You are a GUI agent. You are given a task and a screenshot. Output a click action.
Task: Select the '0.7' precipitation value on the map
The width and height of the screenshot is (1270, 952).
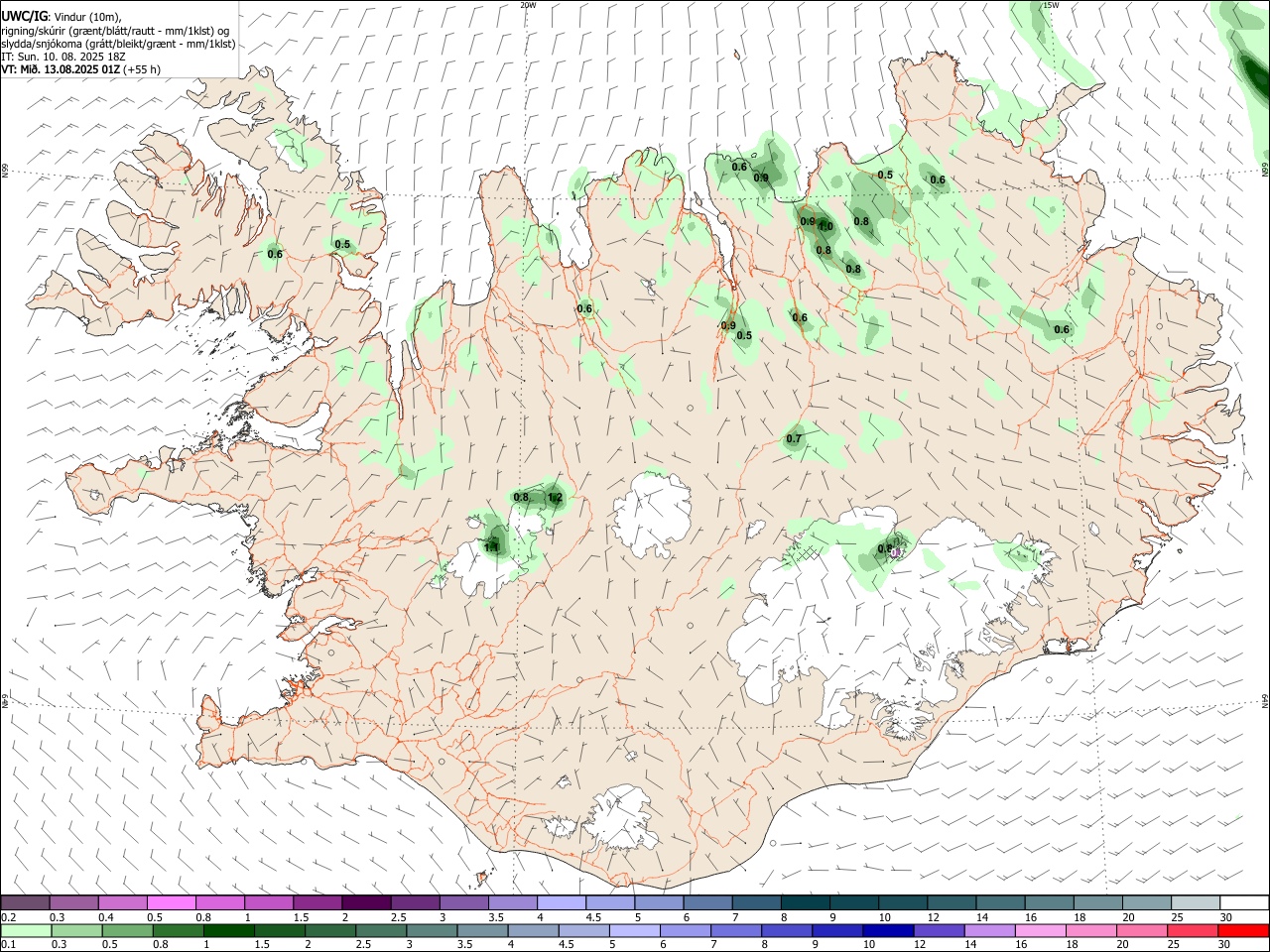pos(794,439)
